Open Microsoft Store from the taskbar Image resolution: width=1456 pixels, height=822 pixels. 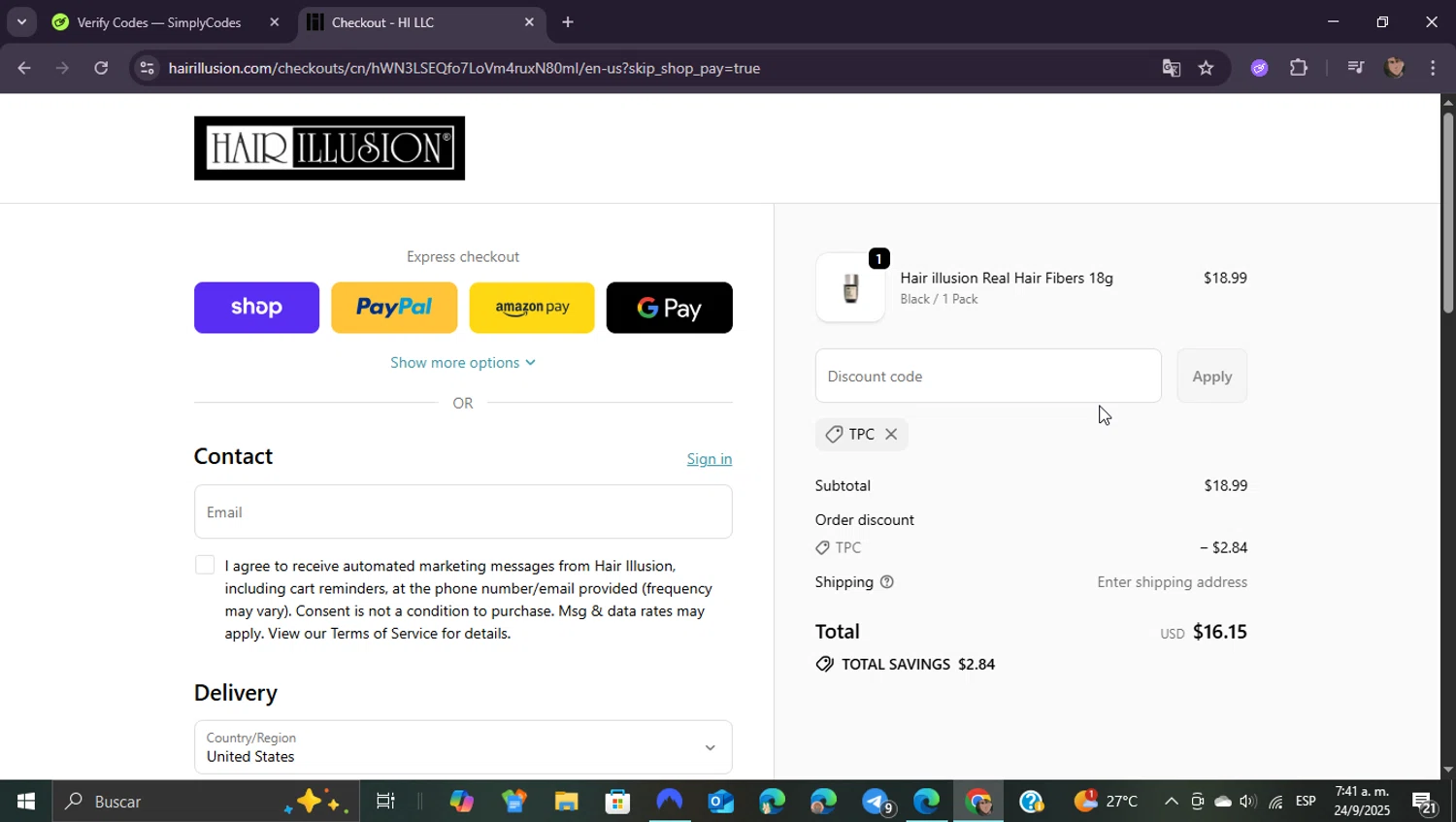617,802
